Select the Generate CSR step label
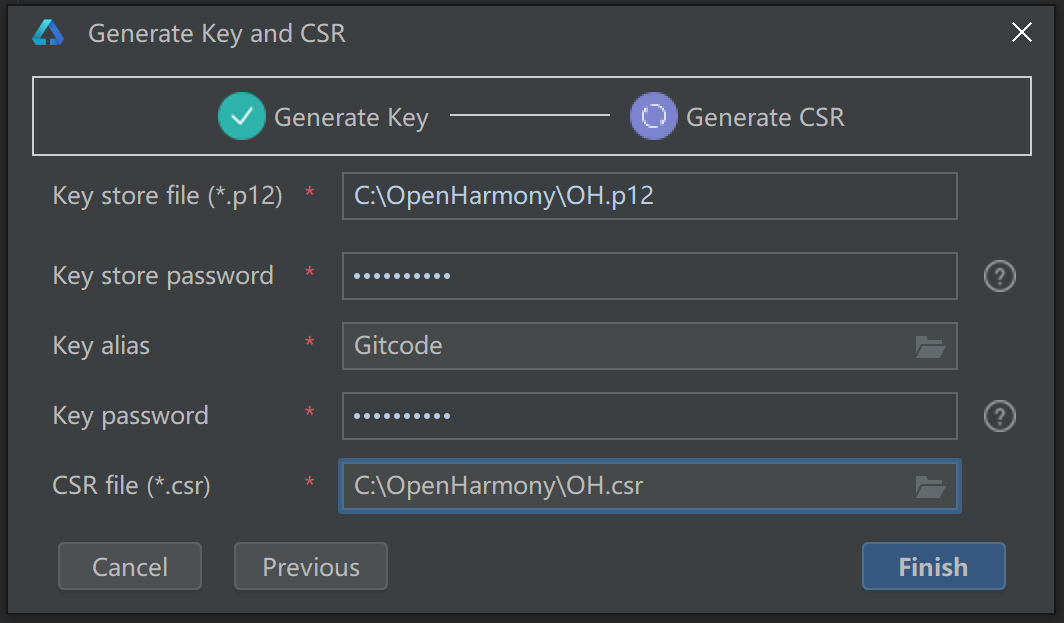The width and height of the screenshot is (1064, 623). click(765, 118)
